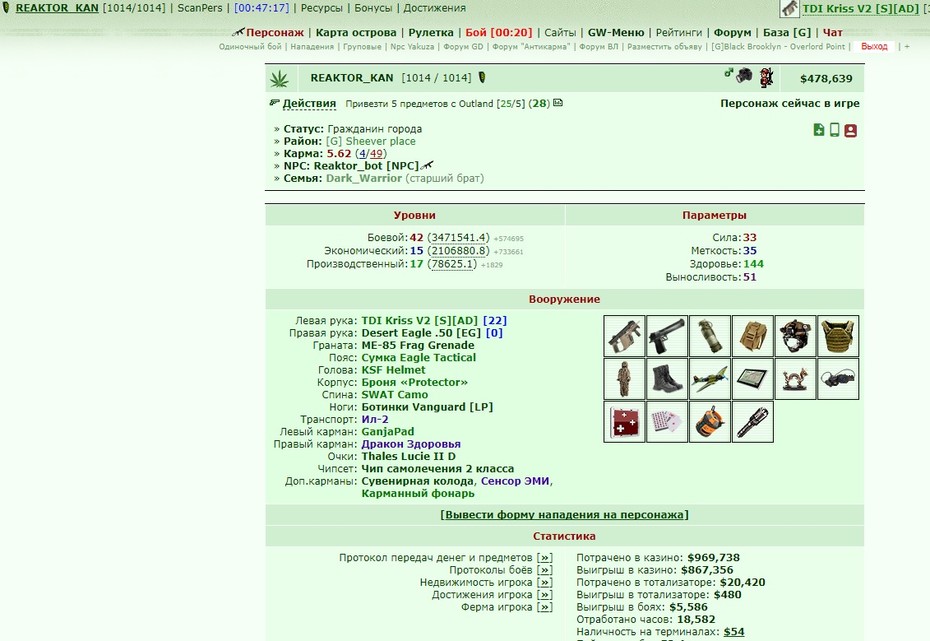
Task: Click Разместить объяву link
Action: (664, 46)
